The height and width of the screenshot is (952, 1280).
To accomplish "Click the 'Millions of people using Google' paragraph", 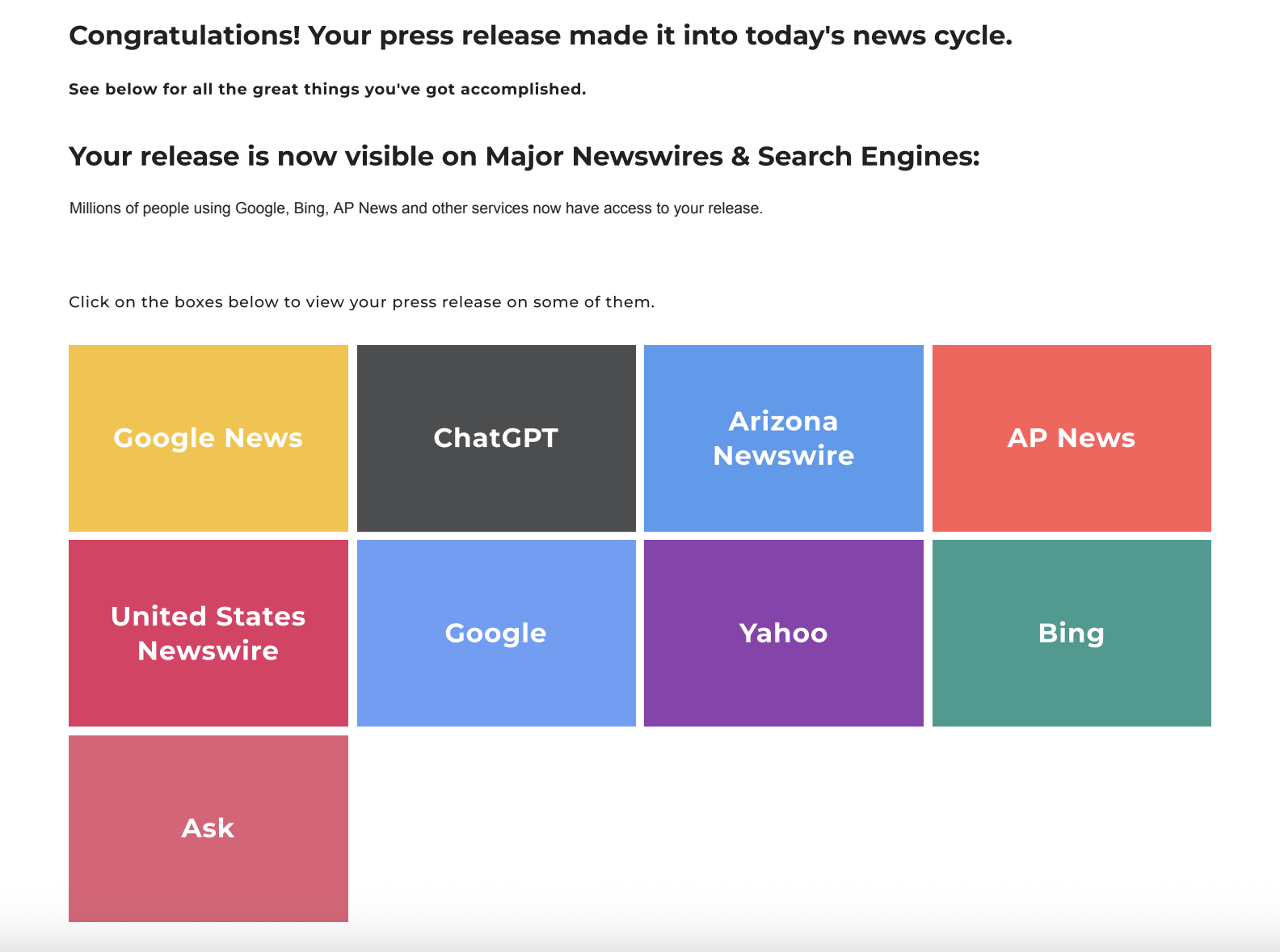I will tap(416, 209).
